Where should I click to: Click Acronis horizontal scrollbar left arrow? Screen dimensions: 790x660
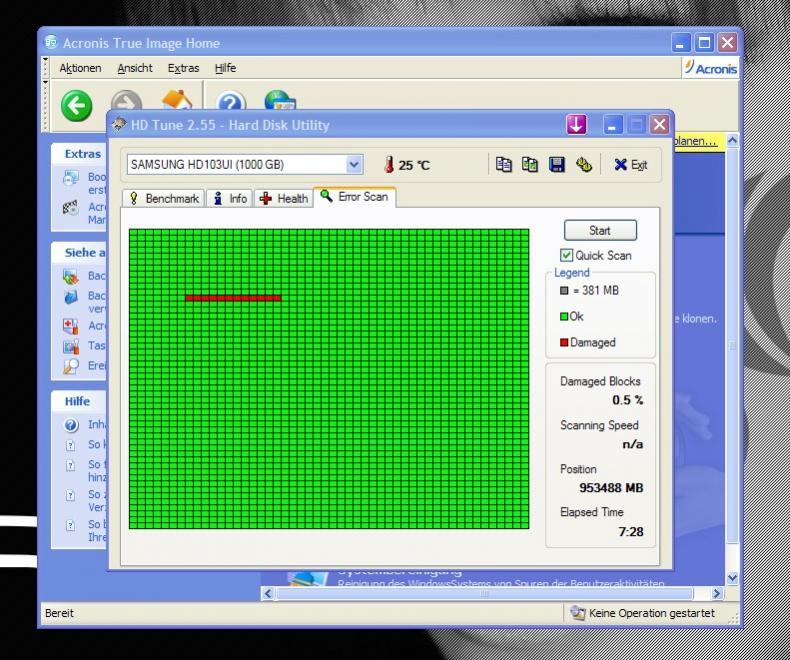coord(268,593)
